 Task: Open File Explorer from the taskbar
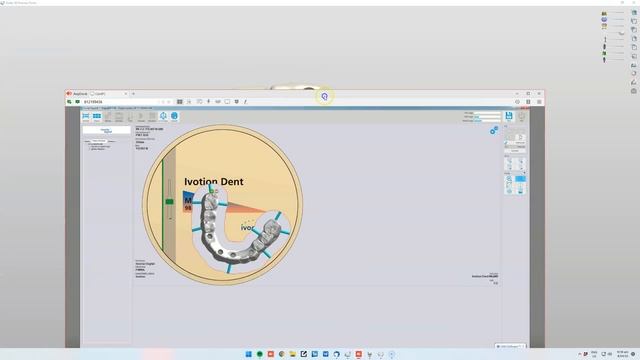coord(293,354)
